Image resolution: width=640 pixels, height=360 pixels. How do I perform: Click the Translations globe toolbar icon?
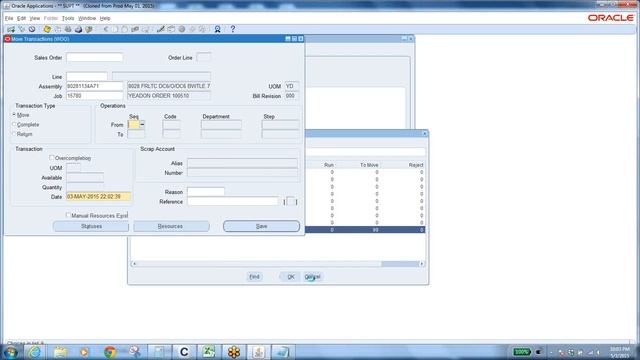182,29
